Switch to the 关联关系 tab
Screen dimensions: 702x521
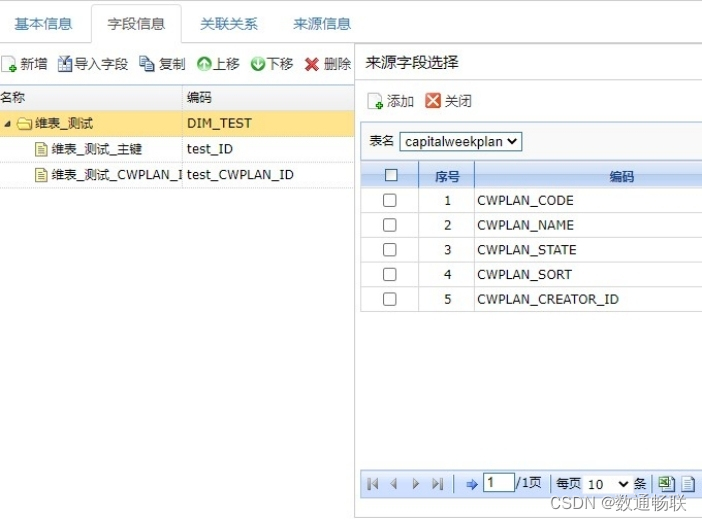(229, 24)
